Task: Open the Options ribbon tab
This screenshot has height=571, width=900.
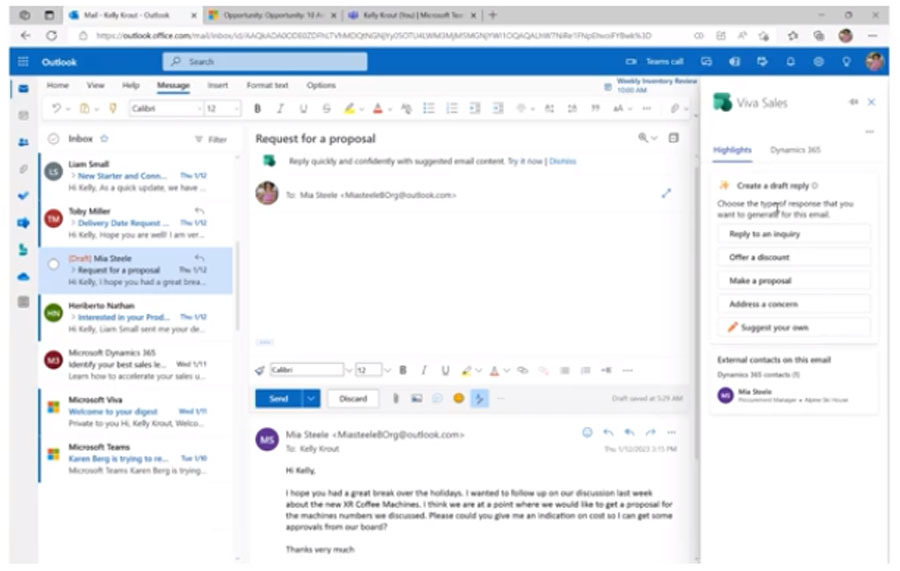Action: [321, 85]
